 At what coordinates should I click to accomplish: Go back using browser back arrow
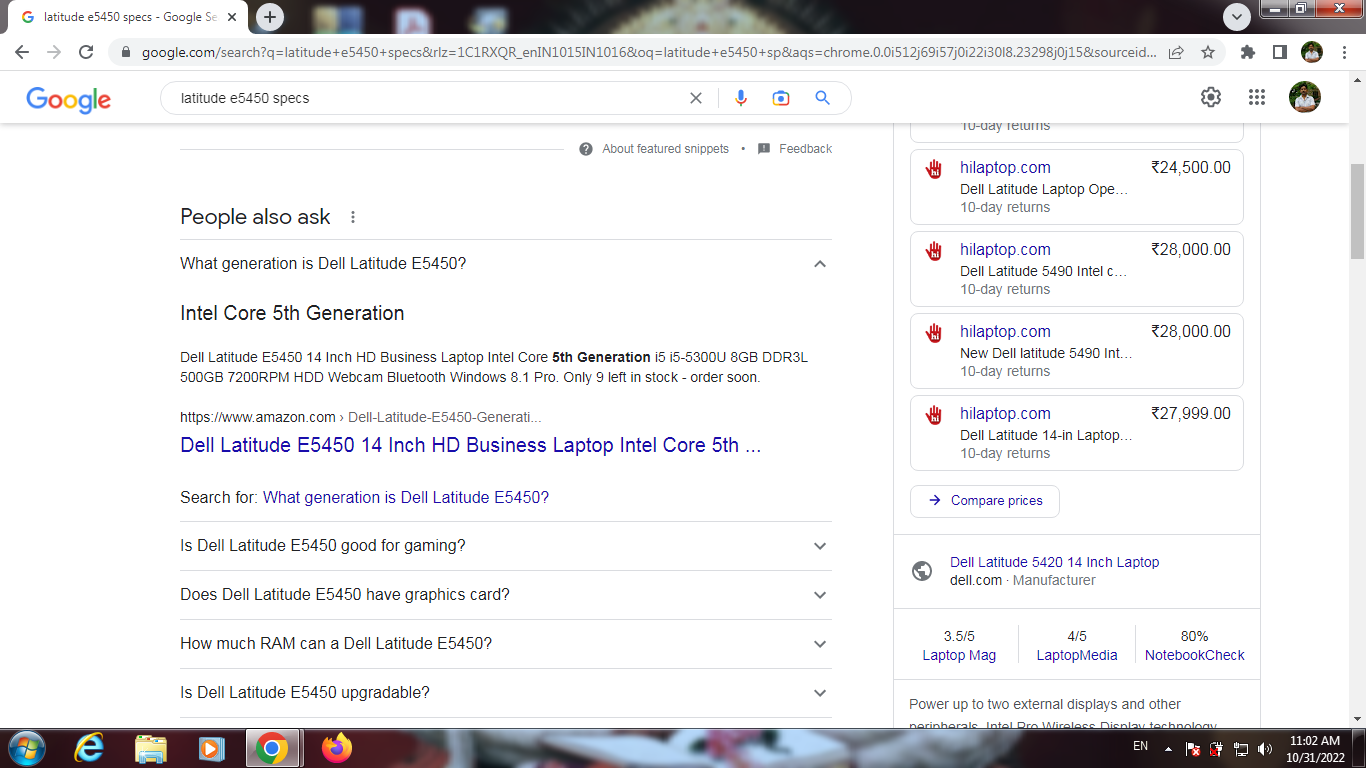(22, 52)
